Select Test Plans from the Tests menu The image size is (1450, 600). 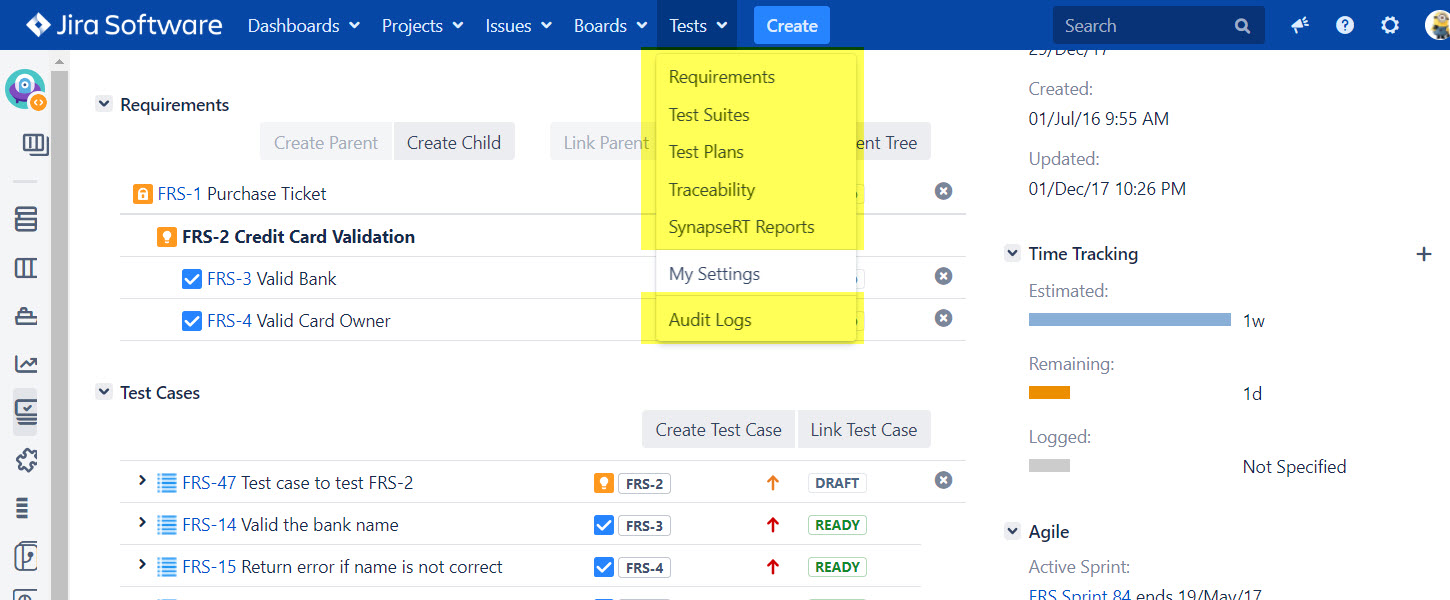[x=706, y=152]
